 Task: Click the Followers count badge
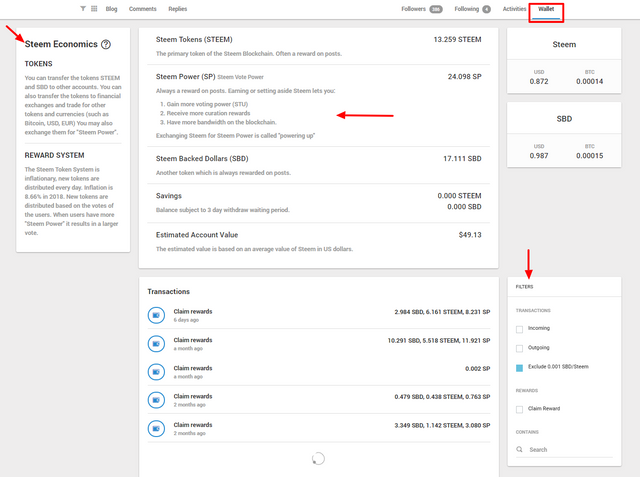[x=436, y=9]
